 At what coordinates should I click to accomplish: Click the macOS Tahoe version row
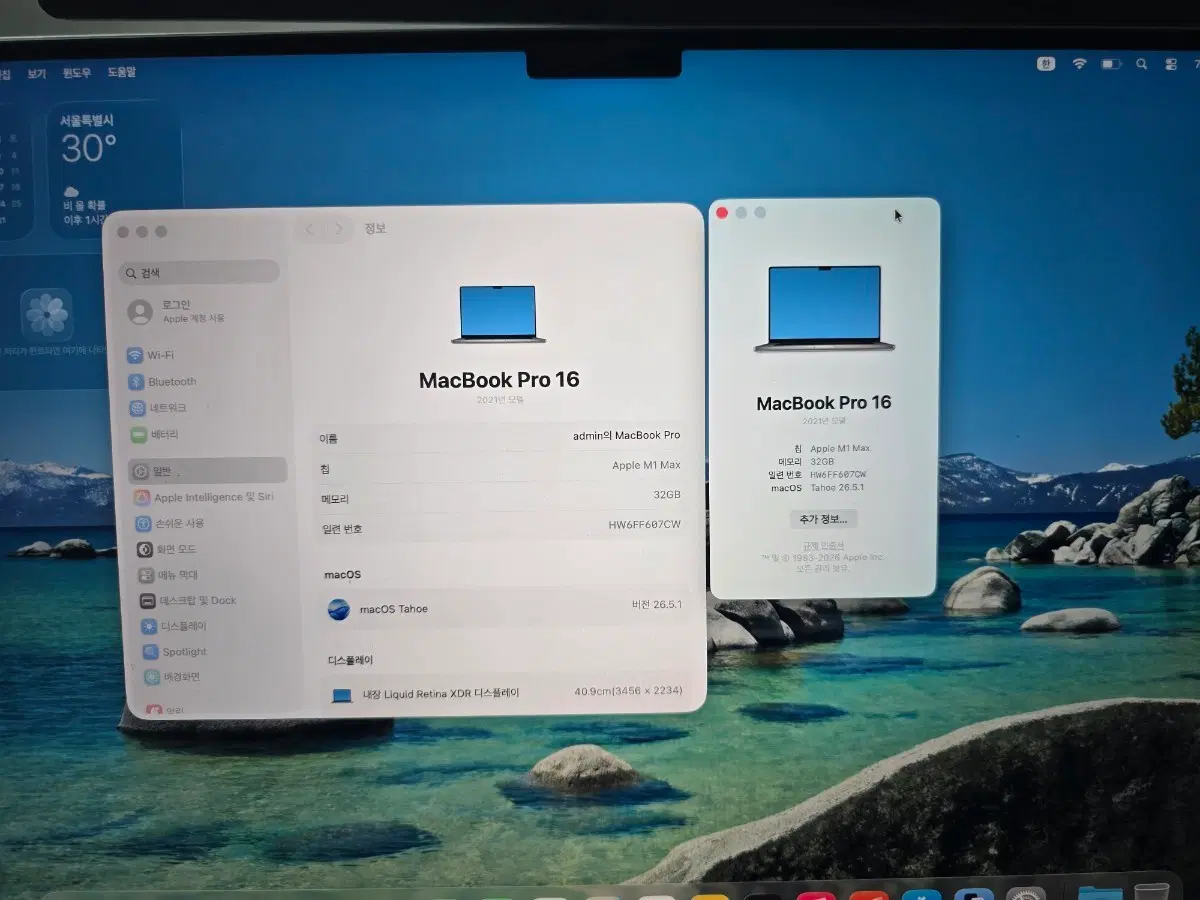coord(505,608)
